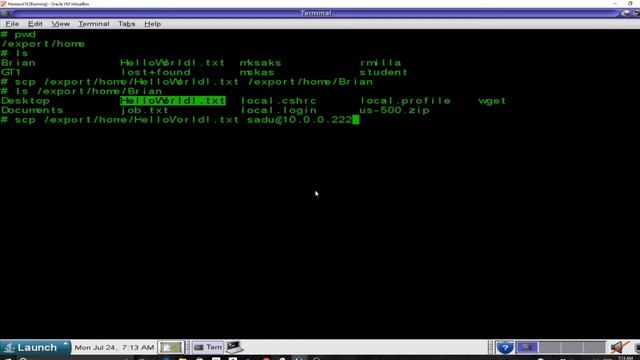Screen dimensions: 640x360
Task: Click the highlighted HelloWorld!.txt entry
Action: click(x=173, y=101)
